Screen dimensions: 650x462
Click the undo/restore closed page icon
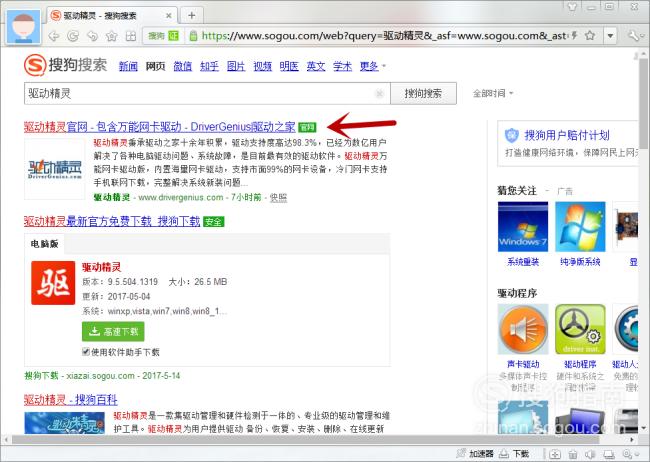click(92, 36)
